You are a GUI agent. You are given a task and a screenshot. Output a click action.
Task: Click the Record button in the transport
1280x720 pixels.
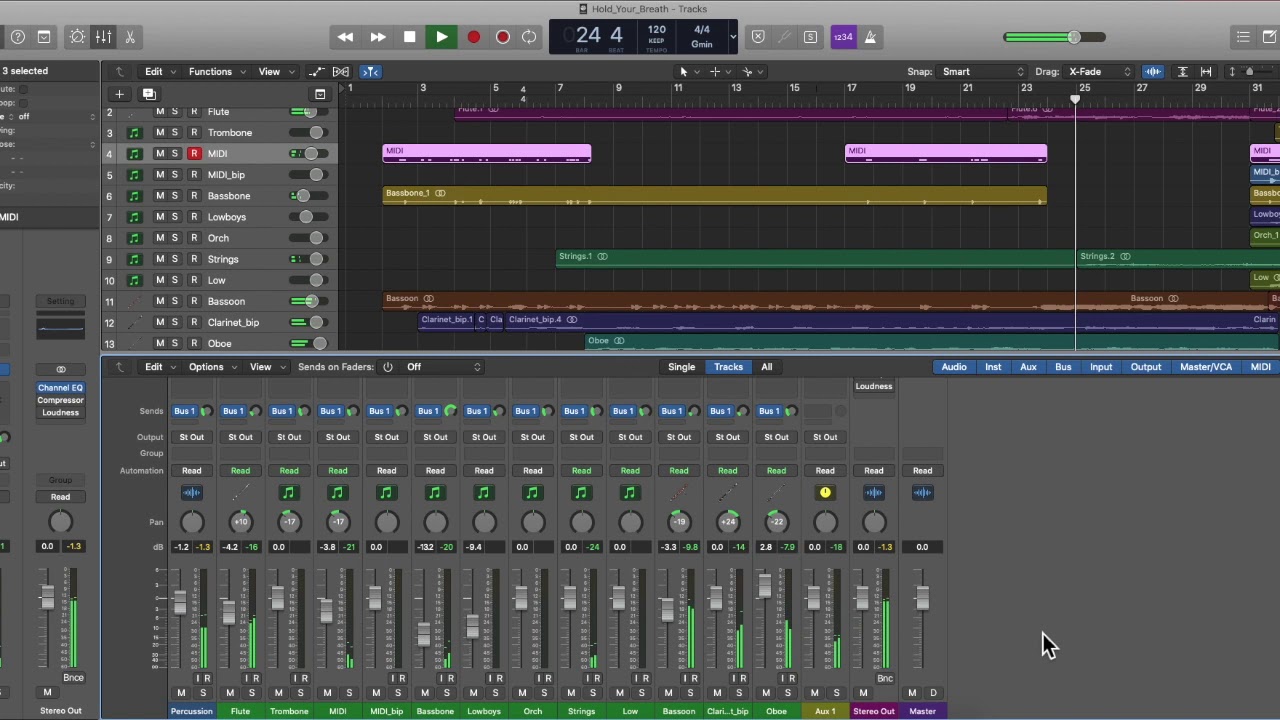click(x=473, y=37)
